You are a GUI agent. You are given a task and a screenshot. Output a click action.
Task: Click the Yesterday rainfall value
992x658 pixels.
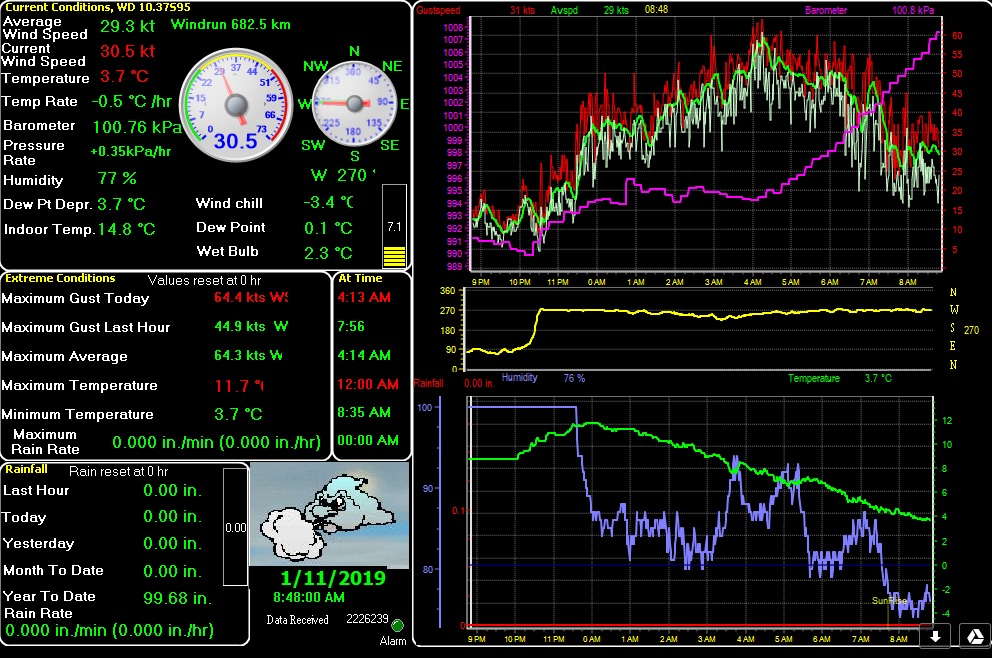coord(172,544)
